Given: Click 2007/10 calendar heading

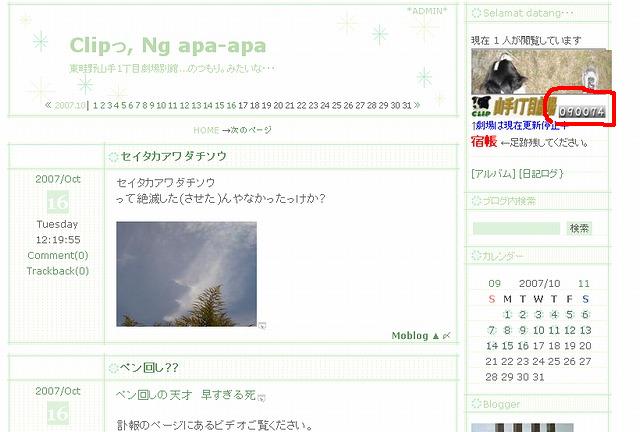Looking at the screenshot, I should click(x=540, y=283).
